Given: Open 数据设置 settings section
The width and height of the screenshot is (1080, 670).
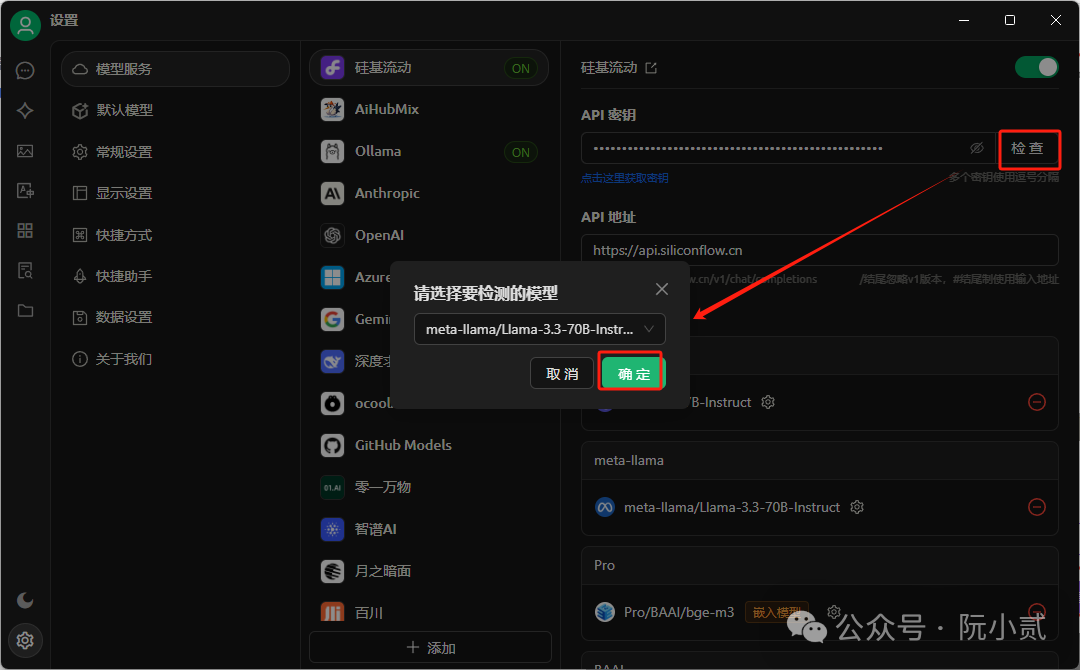Looking at the screenshot, I should tap(175, 317).
